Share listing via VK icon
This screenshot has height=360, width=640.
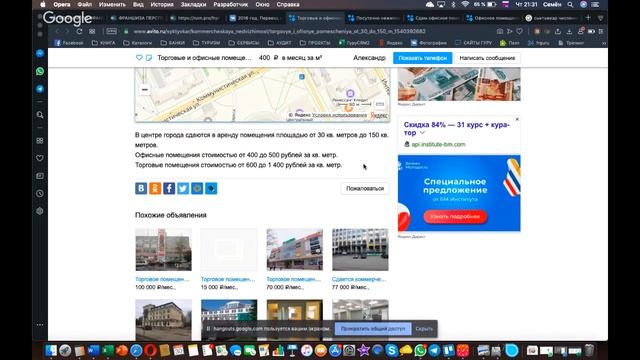click(x=141, y=188)
